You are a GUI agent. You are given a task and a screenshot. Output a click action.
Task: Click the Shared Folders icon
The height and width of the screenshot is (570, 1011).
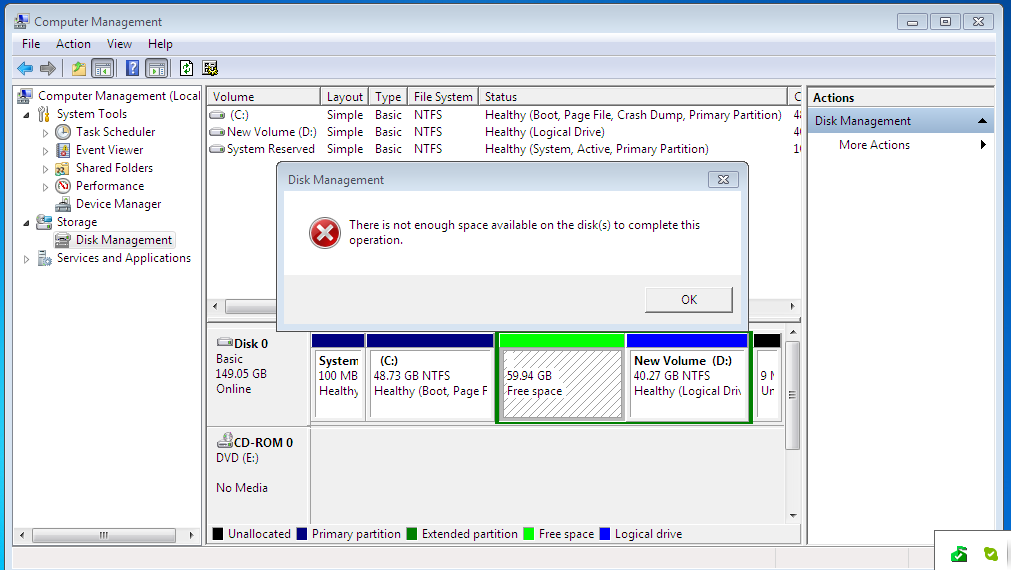point(63,168)
